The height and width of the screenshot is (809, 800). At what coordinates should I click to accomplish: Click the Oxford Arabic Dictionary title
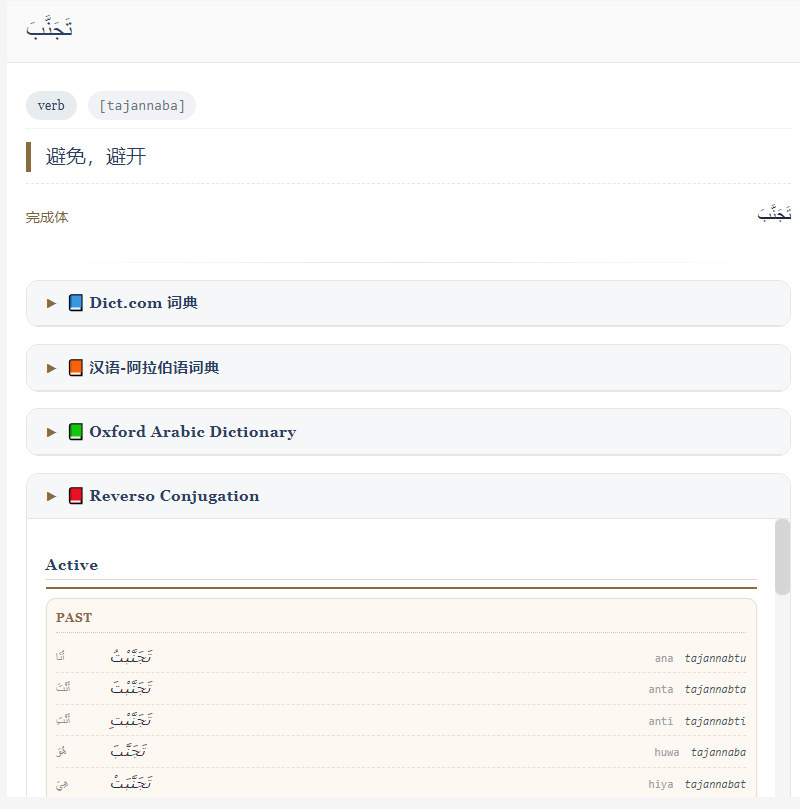(x=193, y=432)
